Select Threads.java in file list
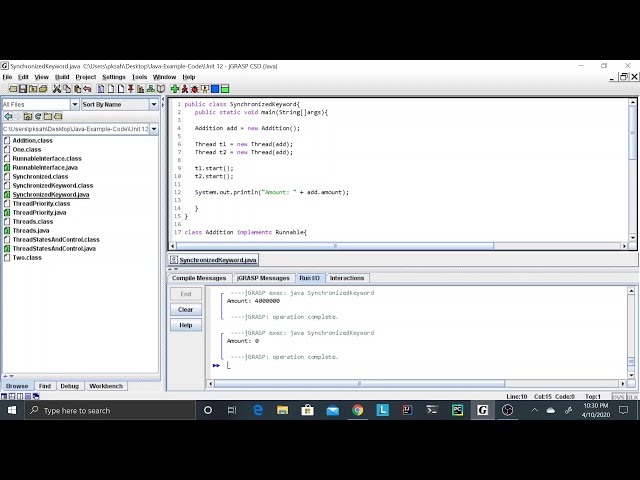The height and width of the screenshot is (480, 640). pyautogui.click(x=31, y=231)
